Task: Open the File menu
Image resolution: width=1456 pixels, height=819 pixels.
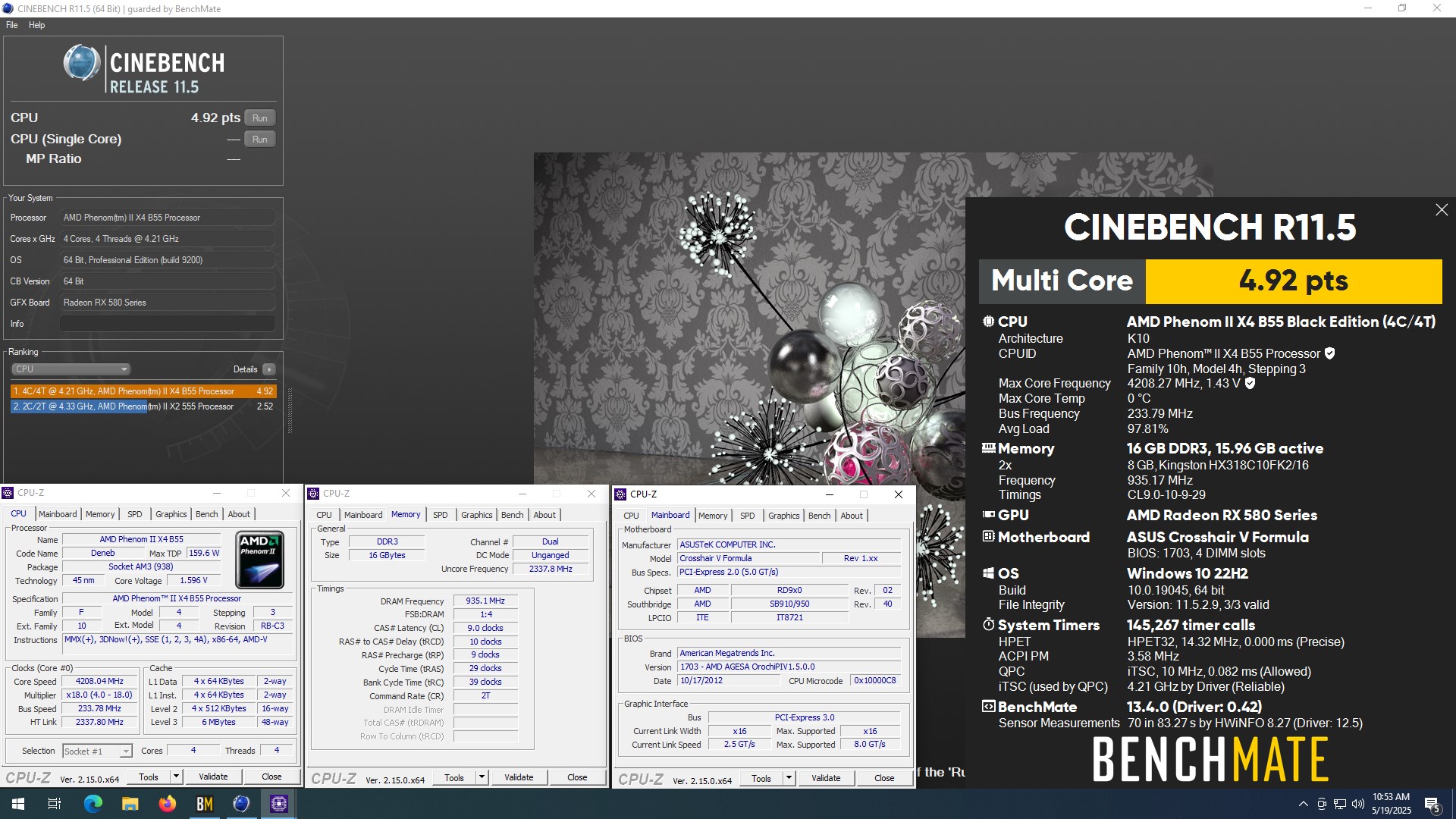Action: [12, 25]
